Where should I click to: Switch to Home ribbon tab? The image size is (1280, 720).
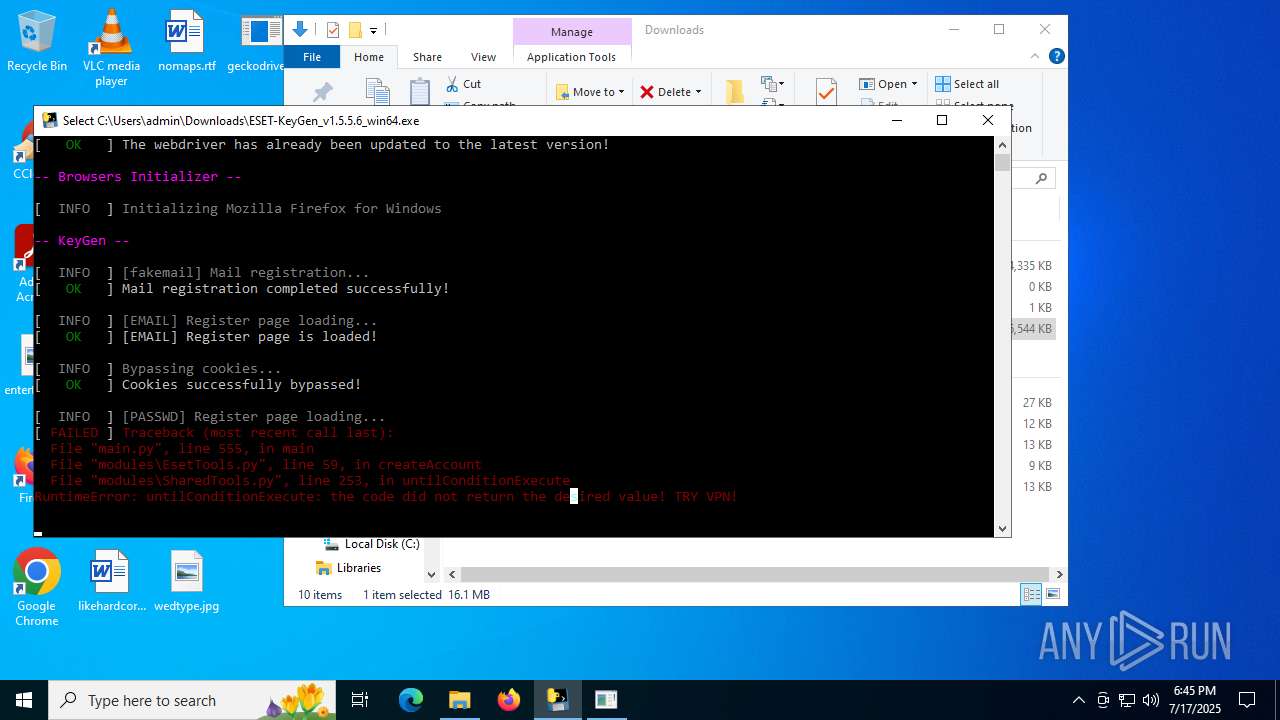pyautogui.click(x=369, y=57)
